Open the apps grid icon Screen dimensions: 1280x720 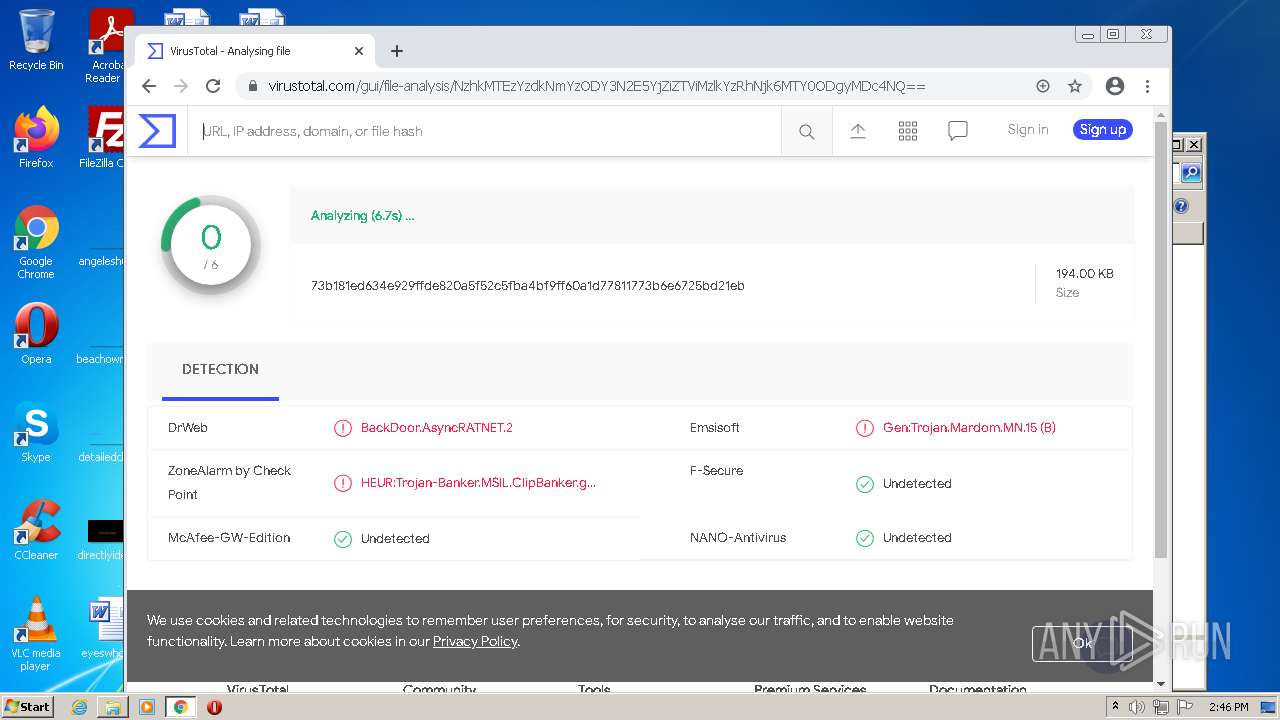pyautogui.click(x=908, y=131)
